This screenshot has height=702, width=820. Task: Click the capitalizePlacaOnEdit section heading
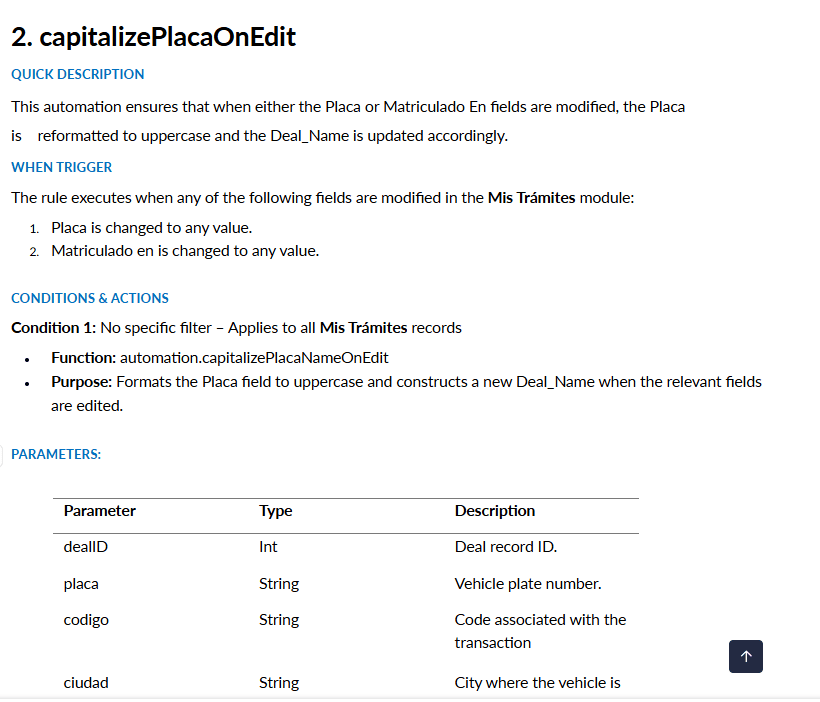pyautogui.click(x=154, y=37)
